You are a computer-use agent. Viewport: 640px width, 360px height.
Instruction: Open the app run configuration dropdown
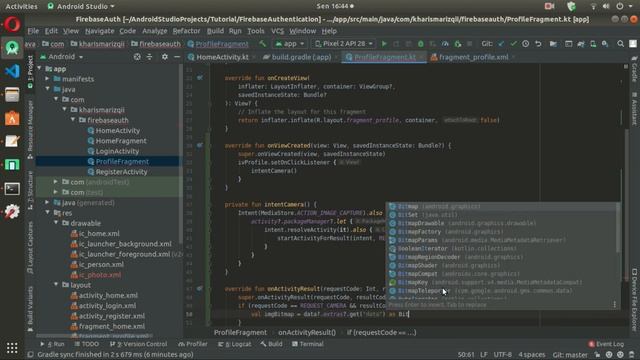tap(289, 44)
